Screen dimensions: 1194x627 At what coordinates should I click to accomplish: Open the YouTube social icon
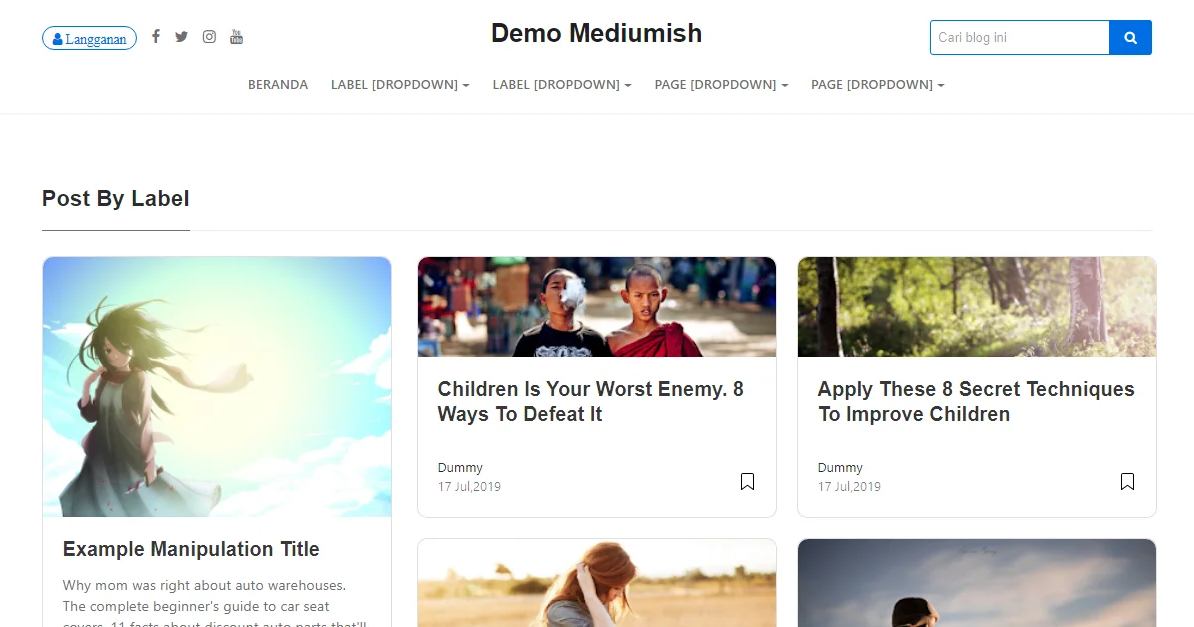[237, 37]
